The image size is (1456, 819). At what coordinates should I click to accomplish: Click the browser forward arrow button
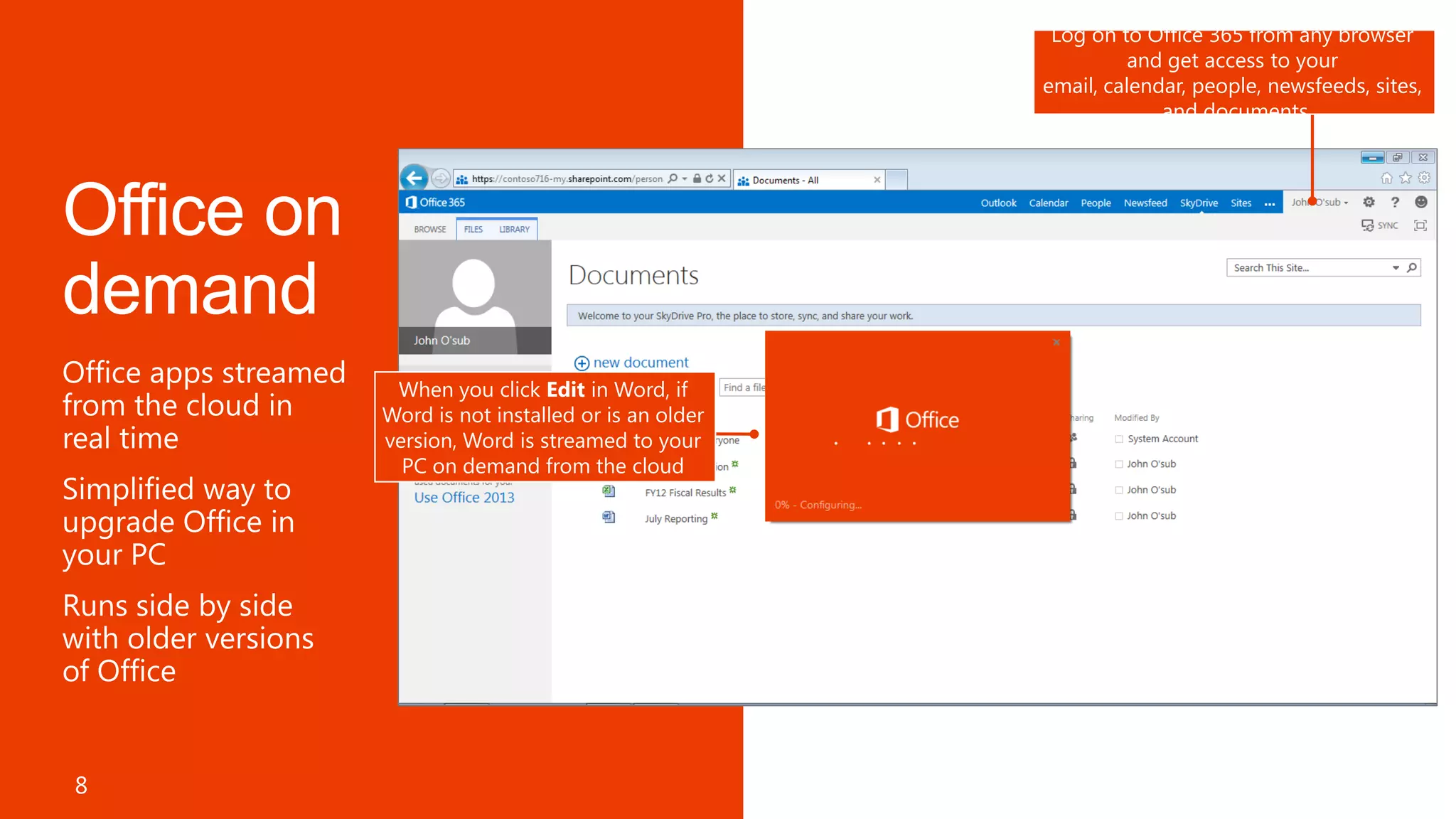coord(441,178)
